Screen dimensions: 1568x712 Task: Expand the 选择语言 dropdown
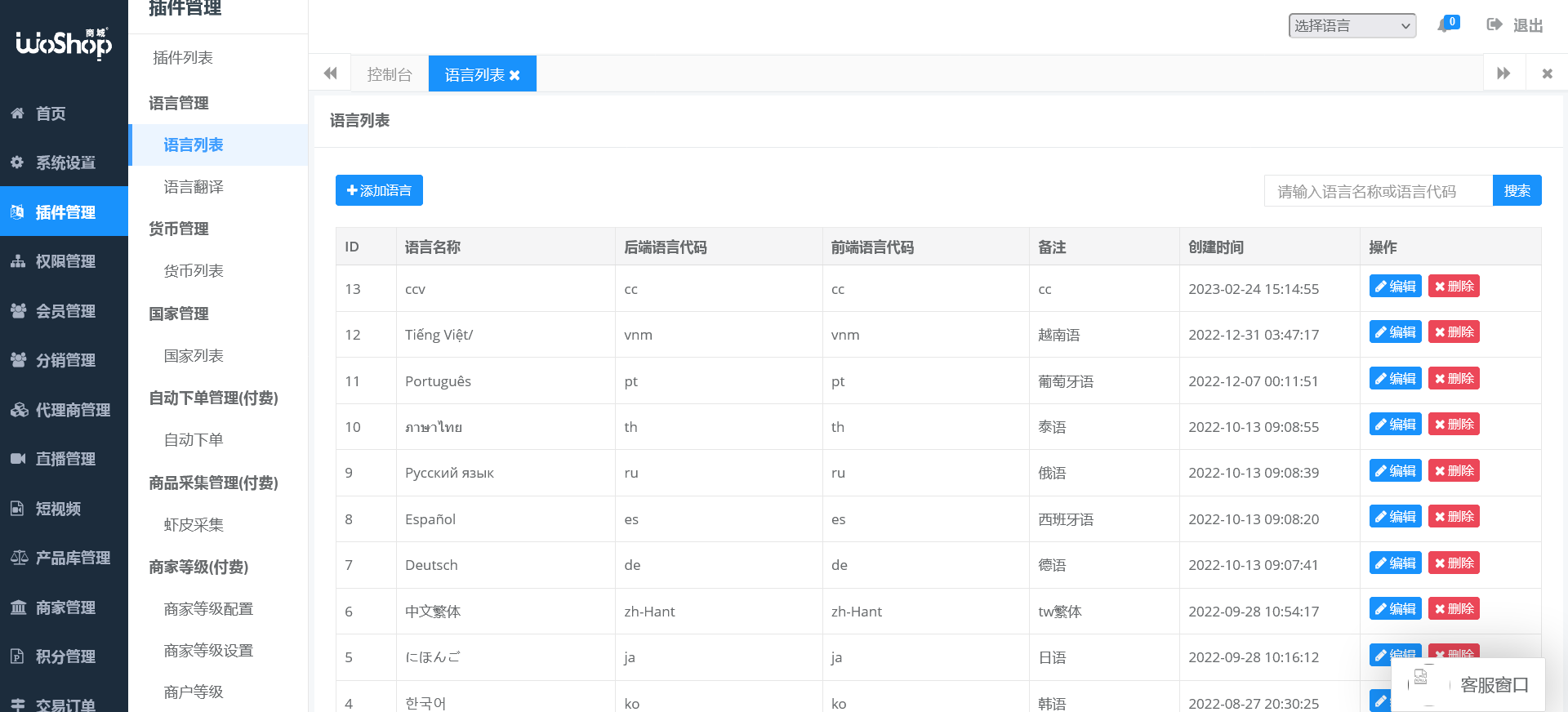1352,25
